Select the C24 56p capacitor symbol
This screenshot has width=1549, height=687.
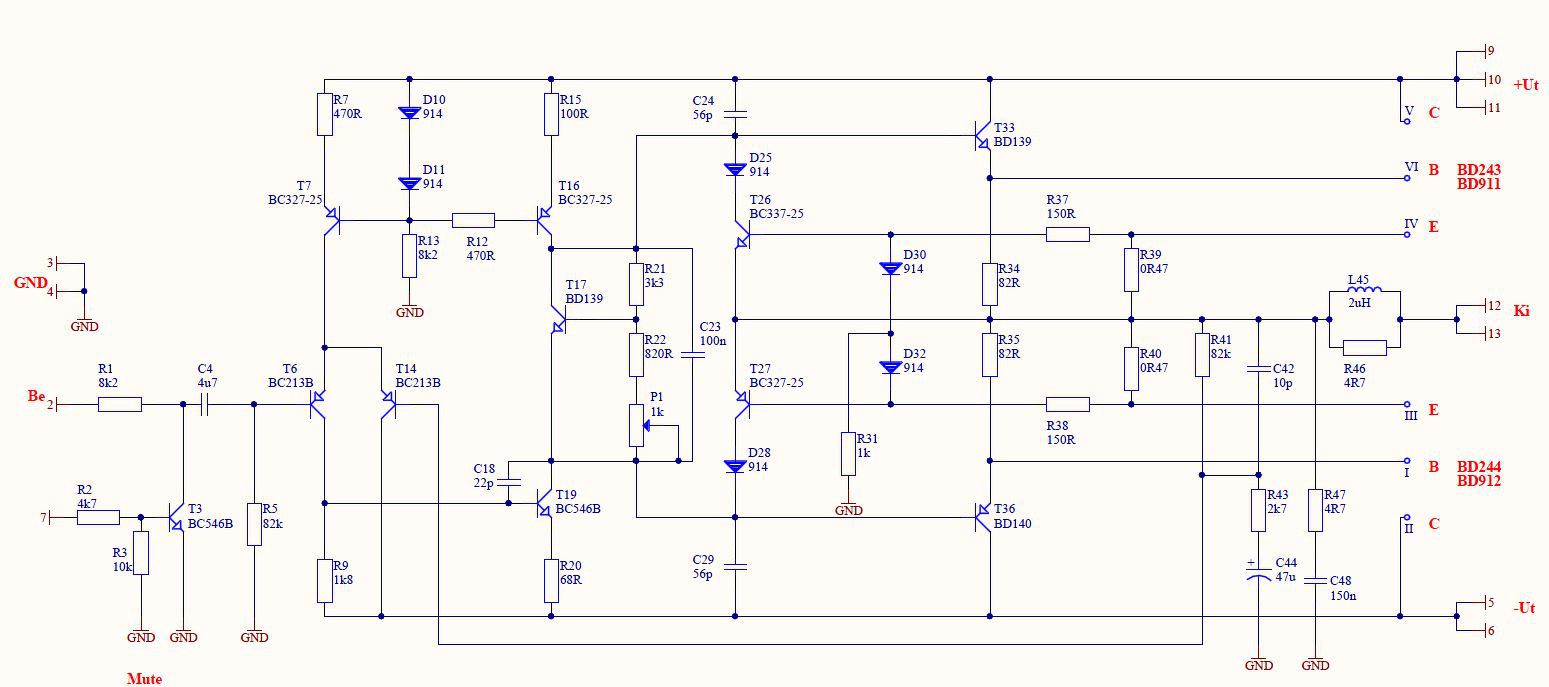pyautogui.click(x=735, y=113)
